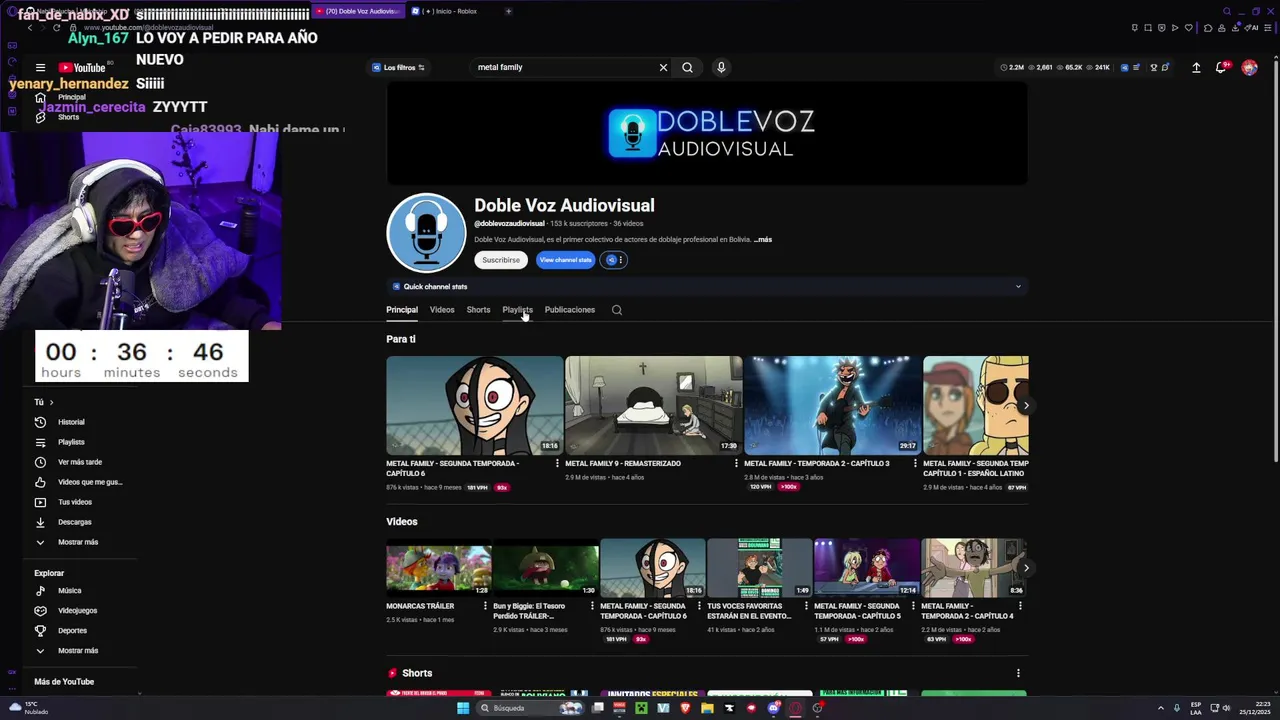This screenshot has width=1280, height=720.
Task: Expand Mostrar más under Tú section
Action: (78, 542)
